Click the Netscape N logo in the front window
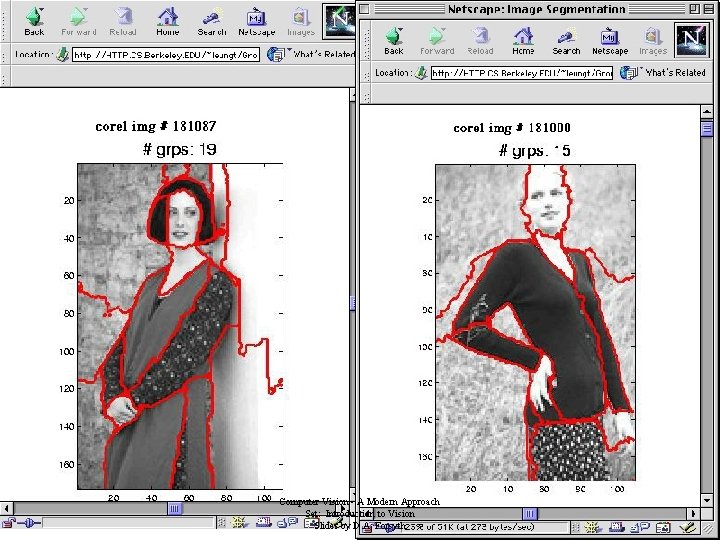720x540 pixels. 692,40
